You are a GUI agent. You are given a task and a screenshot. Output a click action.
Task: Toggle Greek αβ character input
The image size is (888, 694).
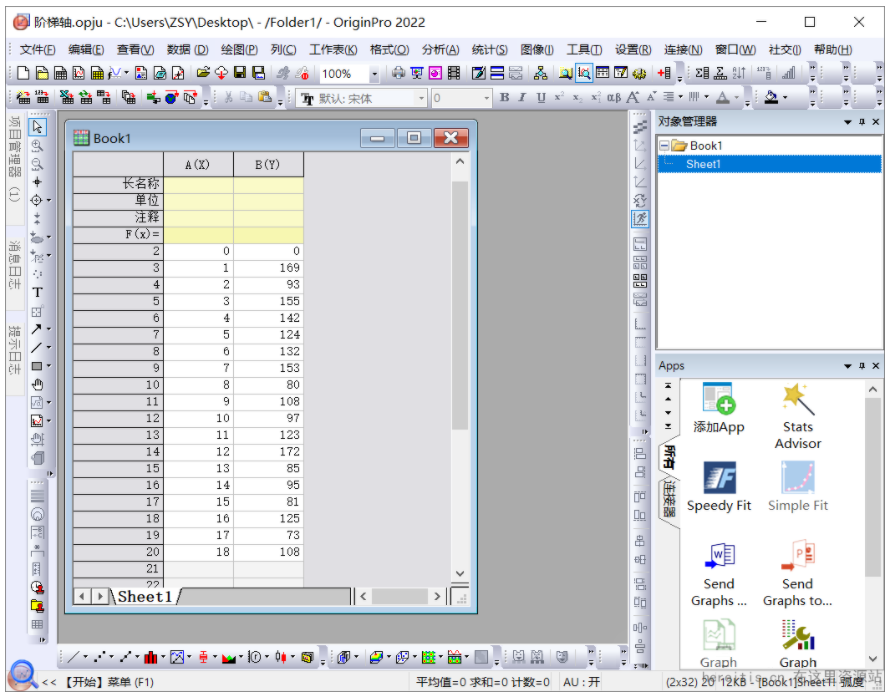(x=614, y=97)
